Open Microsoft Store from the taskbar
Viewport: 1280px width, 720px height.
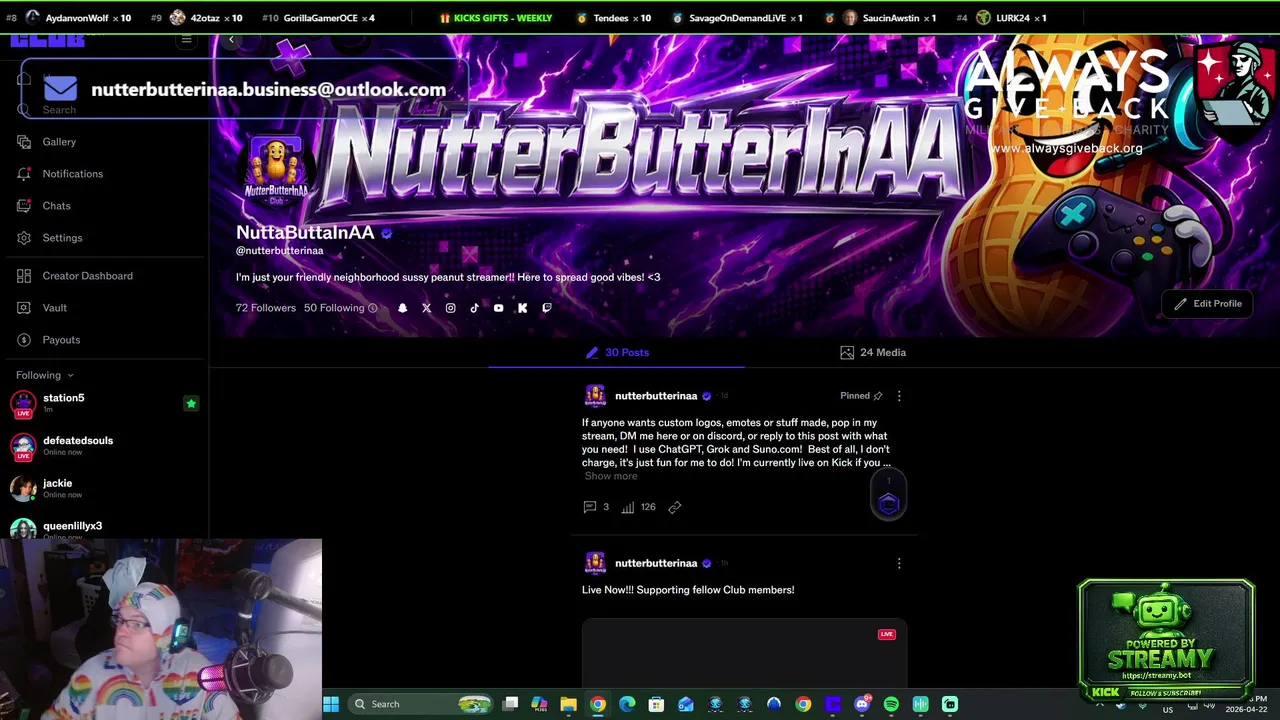tap(656, 704)
